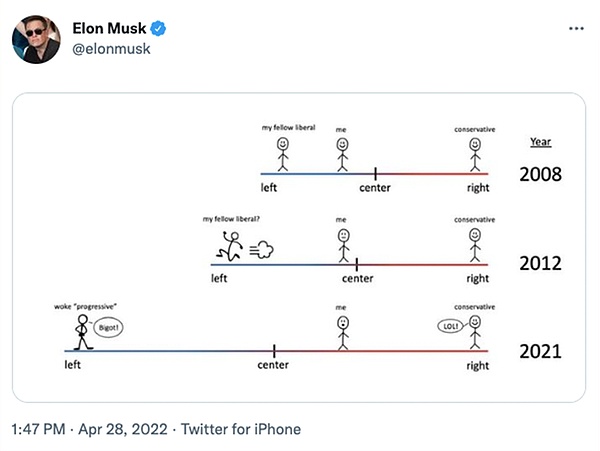Click the "me" stick figure in 2021 row
The width and height of the screenshot is (600, 451).
[x=343, y=332]
